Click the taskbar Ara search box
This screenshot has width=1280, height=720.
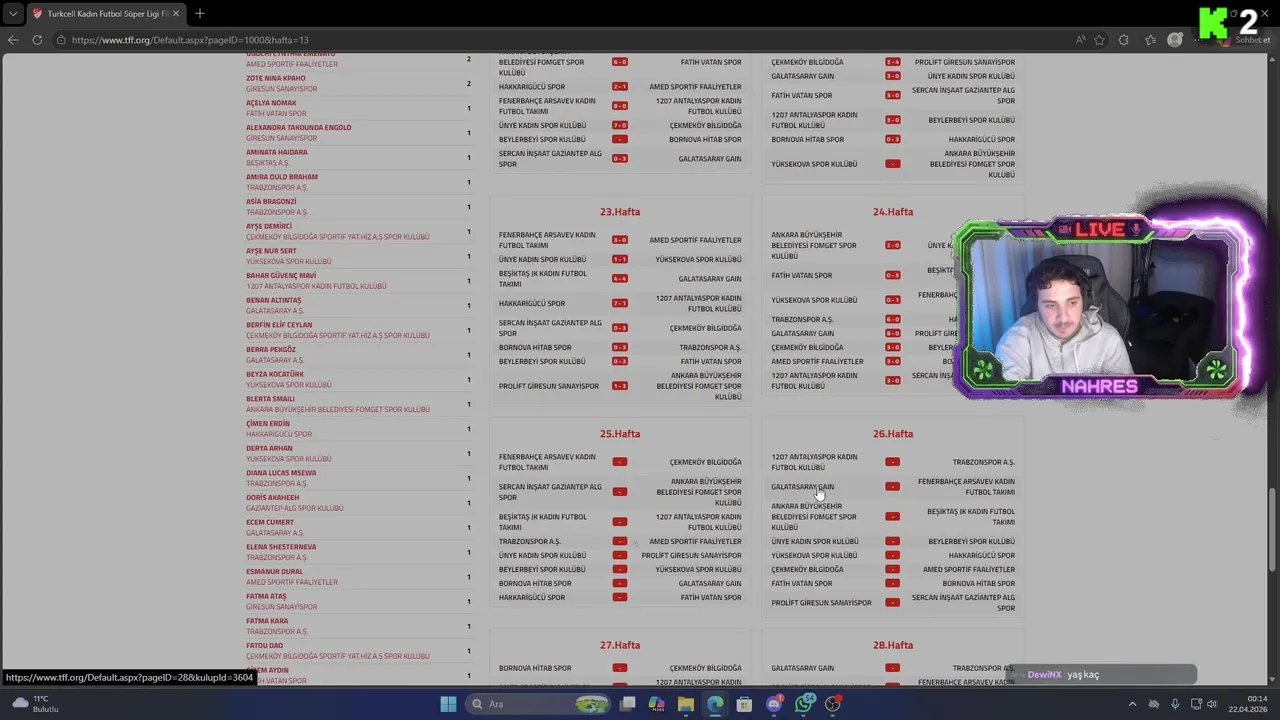pyautogui.click(x=540, y=704)
